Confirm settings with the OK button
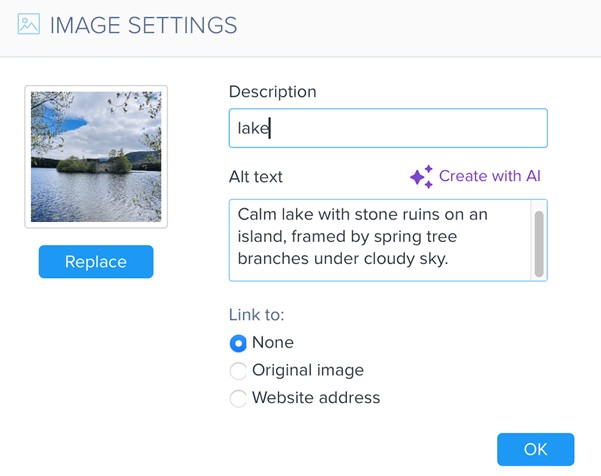Image resolution: width=601 pixels, height=476 pixels. pyautogui.click(x=535, y=449)
